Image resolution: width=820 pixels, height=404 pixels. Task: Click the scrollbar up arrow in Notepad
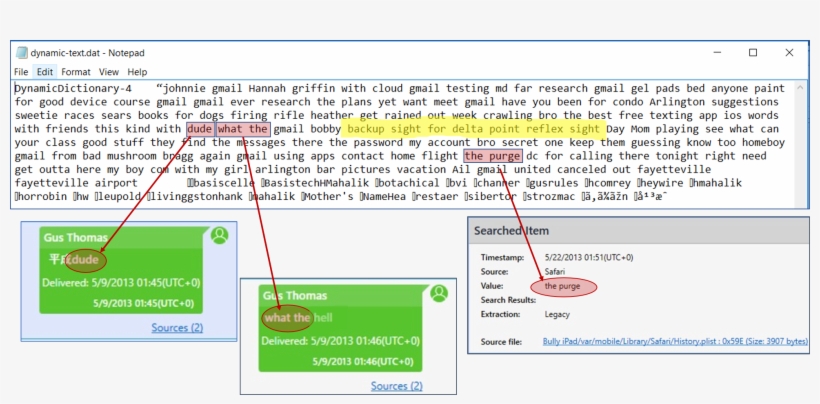pyautogui.click(x=800, y=88)
